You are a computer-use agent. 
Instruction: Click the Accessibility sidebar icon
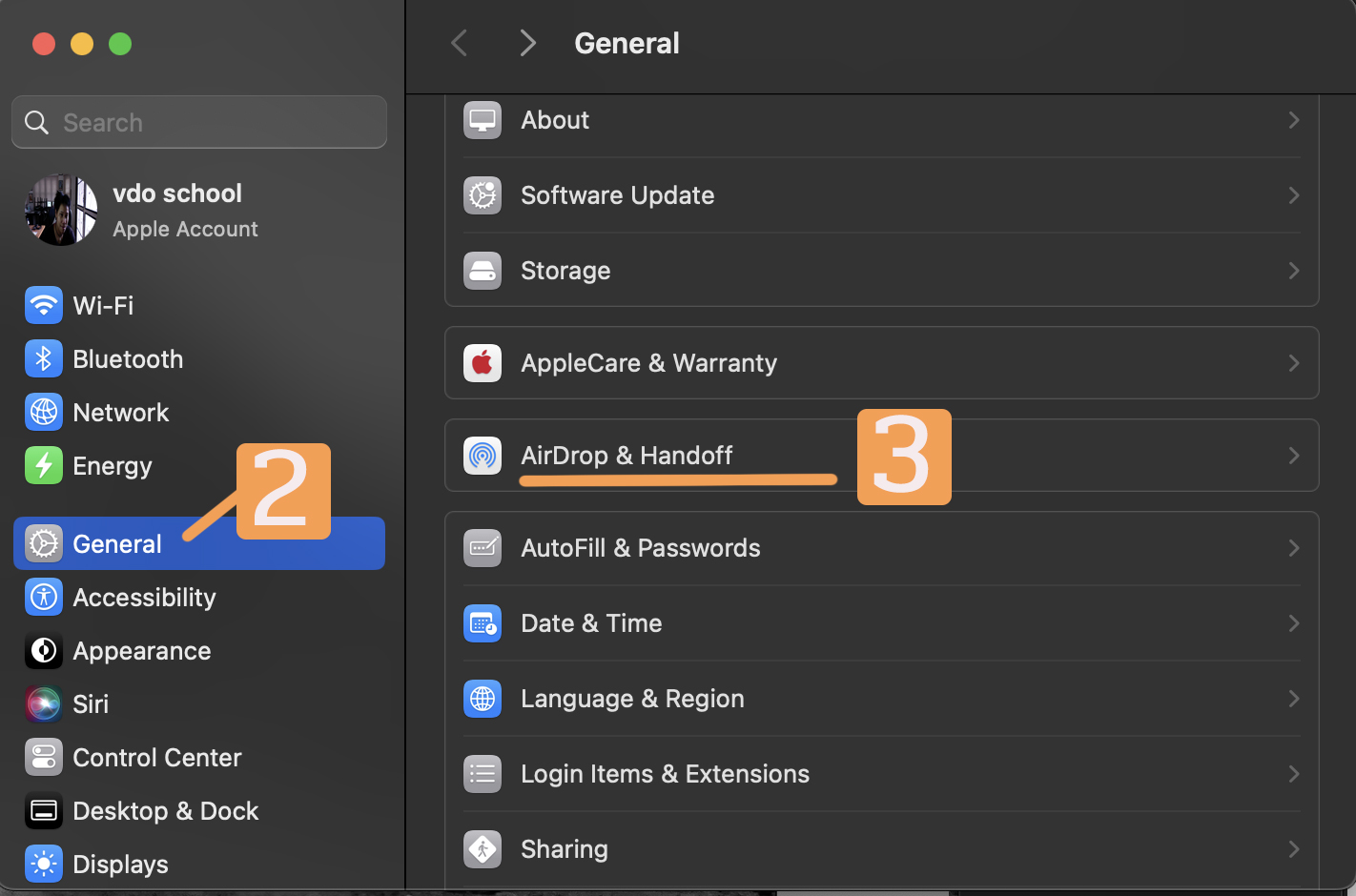(44, 598)
